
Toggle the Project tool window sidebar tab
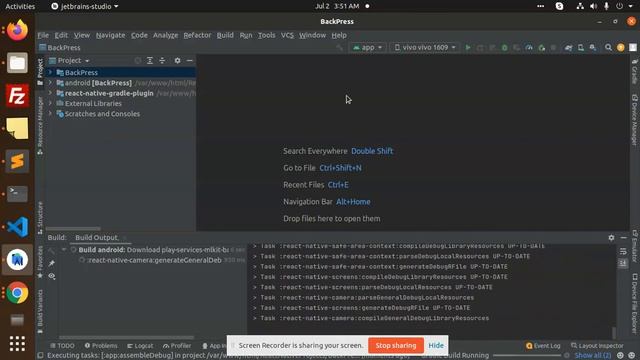click(40, 71)
